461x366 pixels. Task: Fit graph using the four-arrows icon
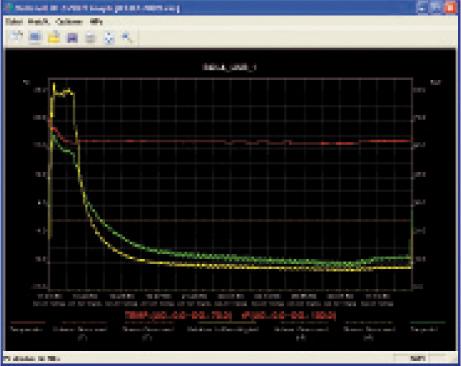[x=109, y=38]
